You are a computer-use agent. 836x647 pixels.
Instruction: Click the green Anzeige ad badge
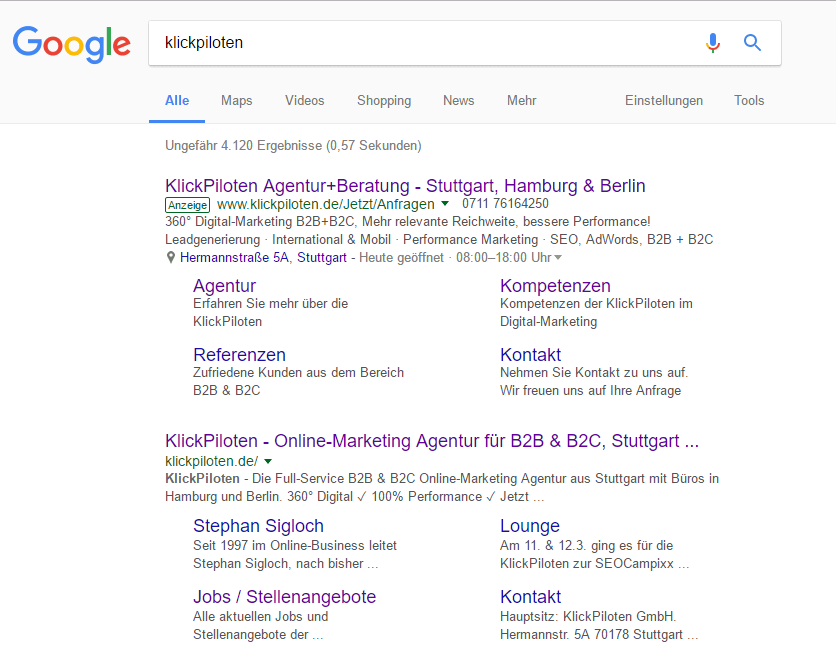(188, 205)
